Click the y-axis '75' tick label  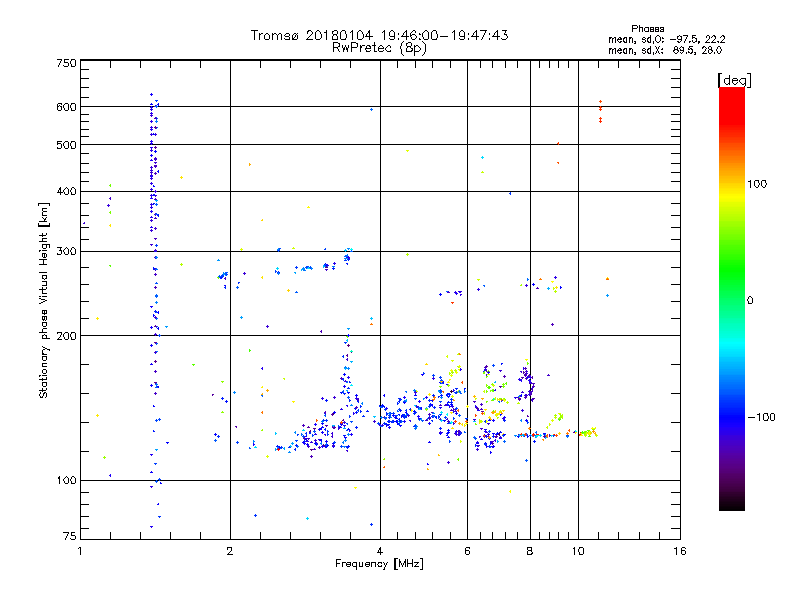[70, 536]
